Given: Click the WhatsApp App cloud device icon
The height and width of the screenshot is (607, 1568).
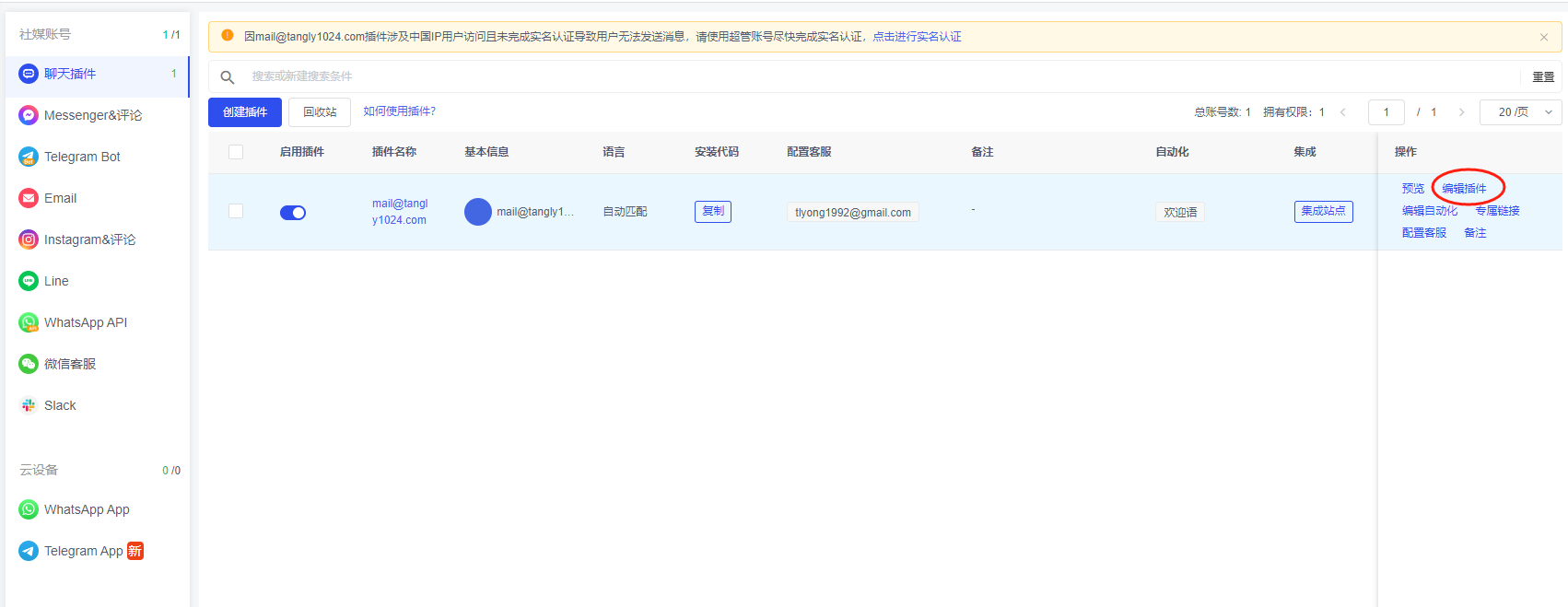Looking at the screenshot, I should [29, 509].
